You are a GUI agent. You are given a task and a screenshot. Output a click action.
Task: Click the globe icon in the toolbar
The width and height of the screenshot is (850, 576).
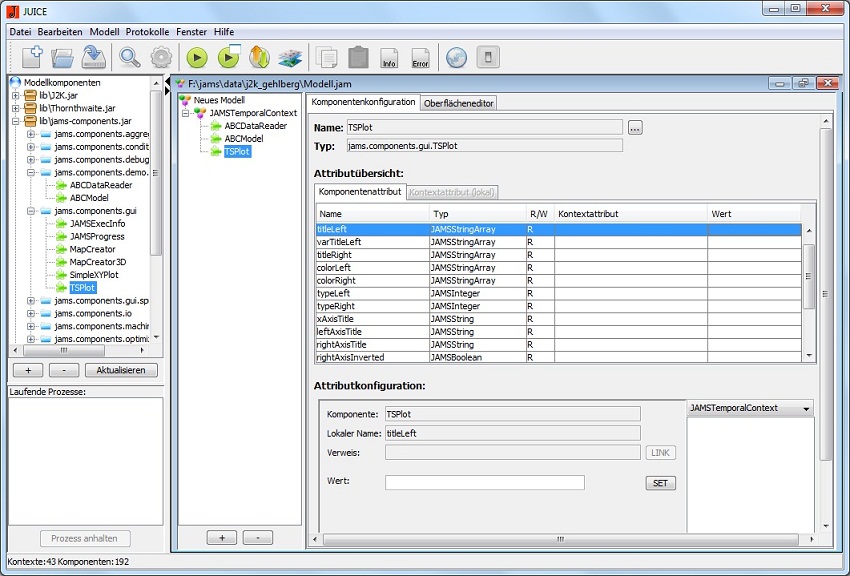(x=456, y=58)
